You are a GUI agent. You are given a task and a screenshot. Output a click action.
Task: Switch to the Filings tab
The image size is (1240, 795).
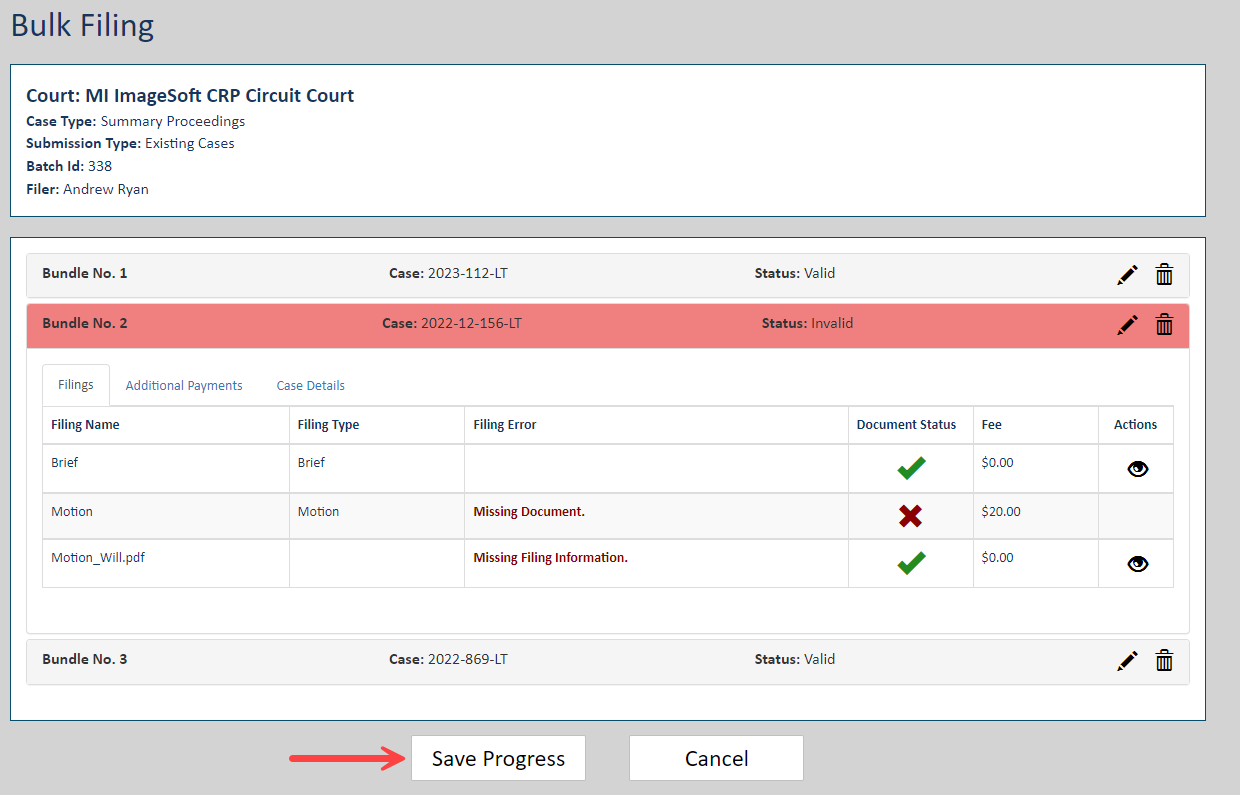76,385
